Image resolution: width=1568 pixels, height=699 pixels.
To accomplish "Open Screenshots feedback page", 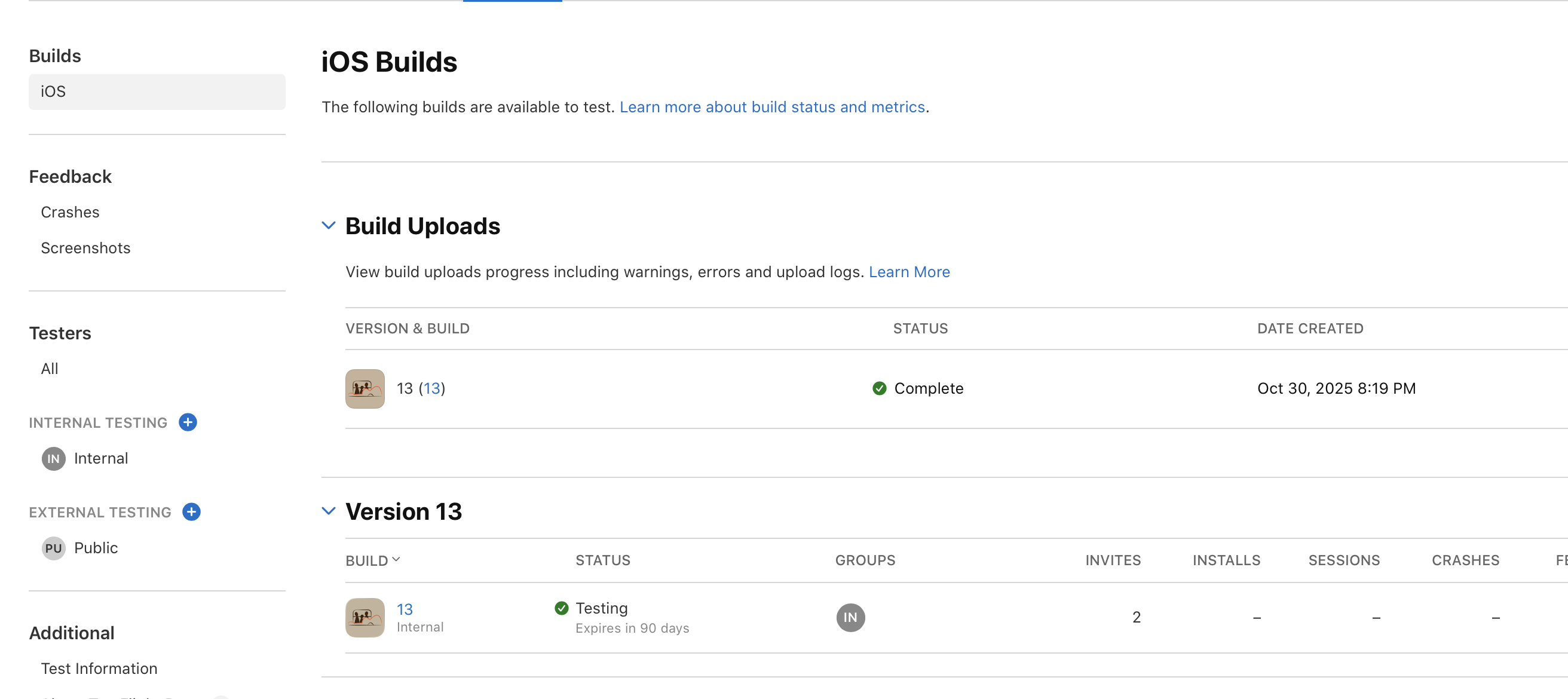I will [85, 247].
